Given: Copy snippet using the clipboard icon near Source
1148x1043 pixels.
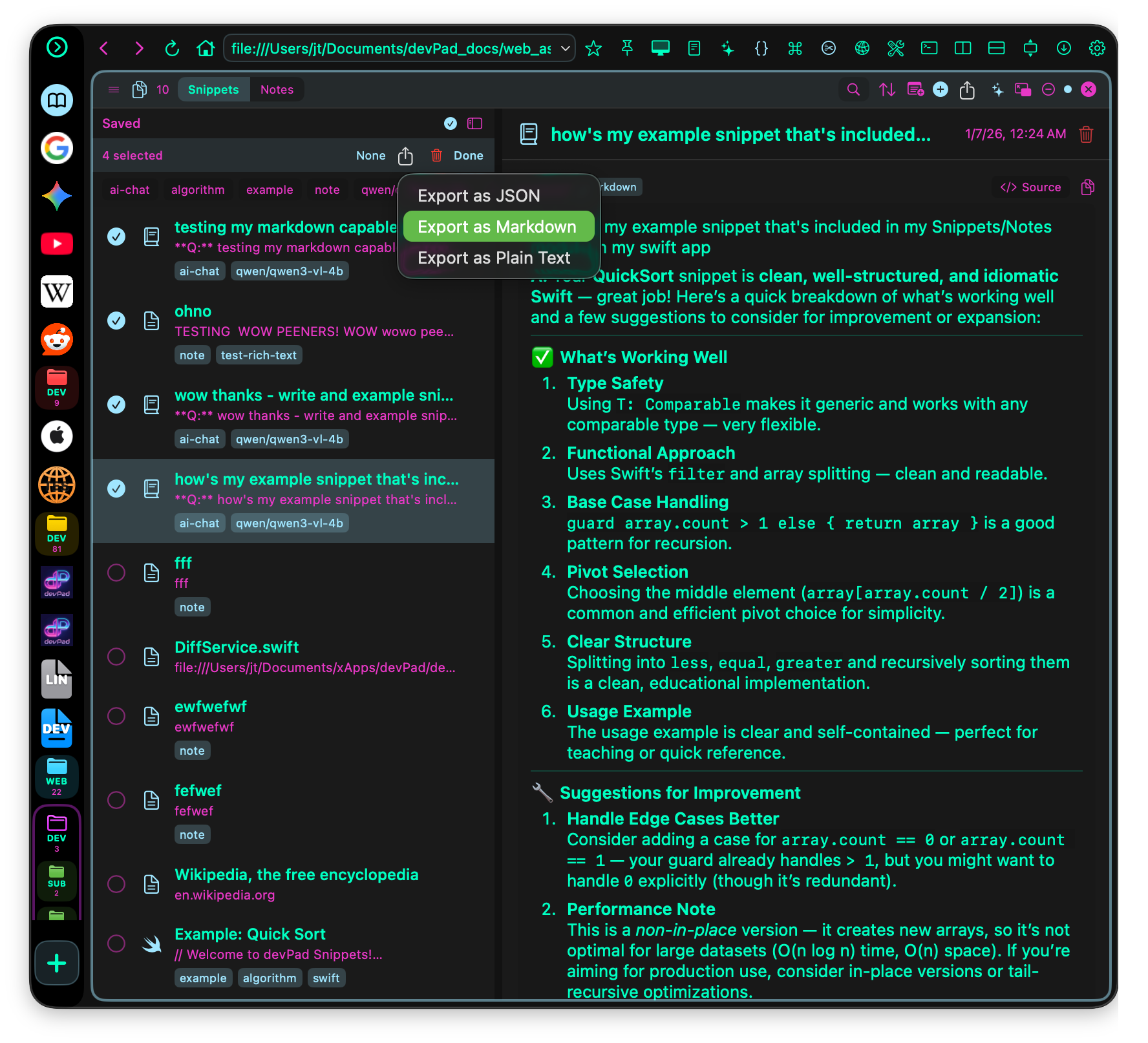Looking at the screenshot, I should 1088,187.
